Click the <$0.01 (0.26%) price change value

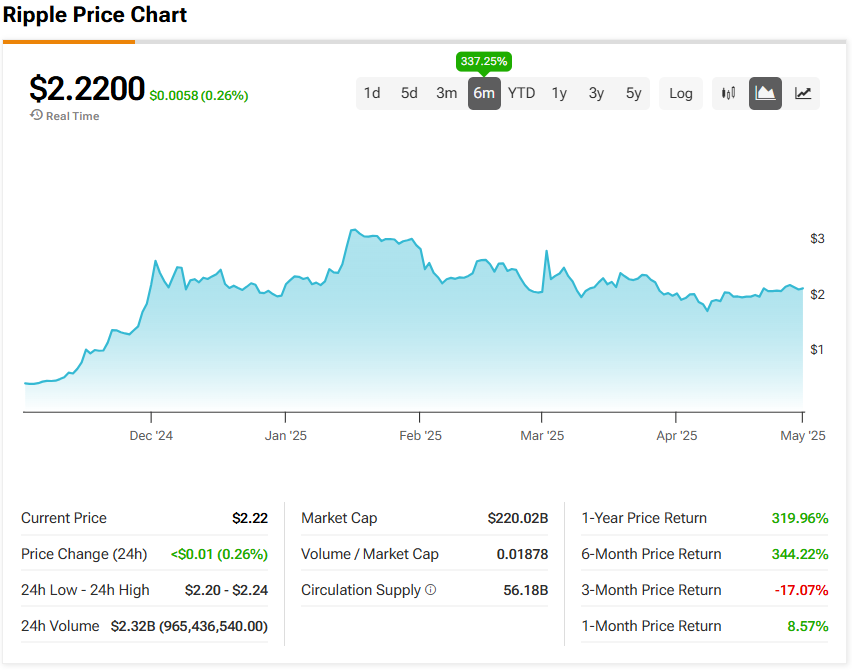[220, 554]
